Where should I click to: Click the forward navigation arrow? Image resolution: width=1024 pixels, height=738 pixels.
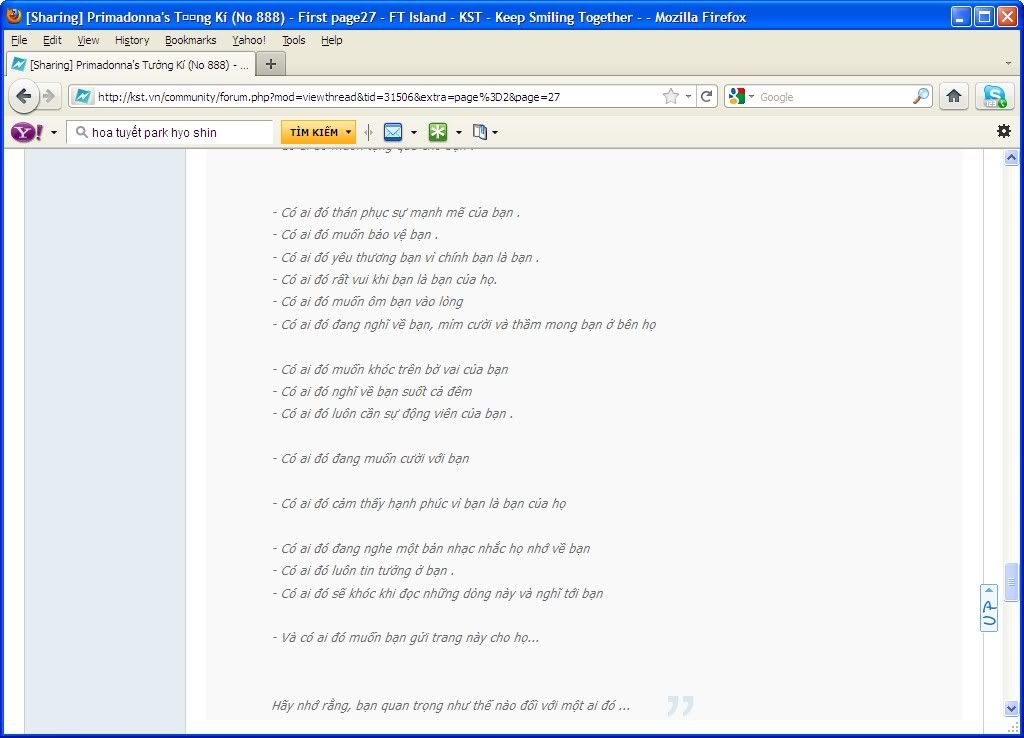49,97
